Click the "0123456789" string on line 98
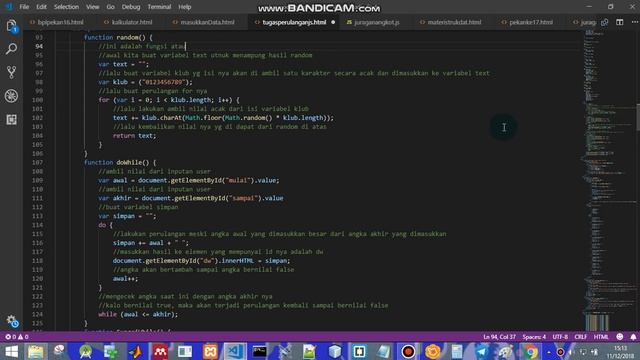This screenshot has width=640, height=360. click(x=164, y=82)
